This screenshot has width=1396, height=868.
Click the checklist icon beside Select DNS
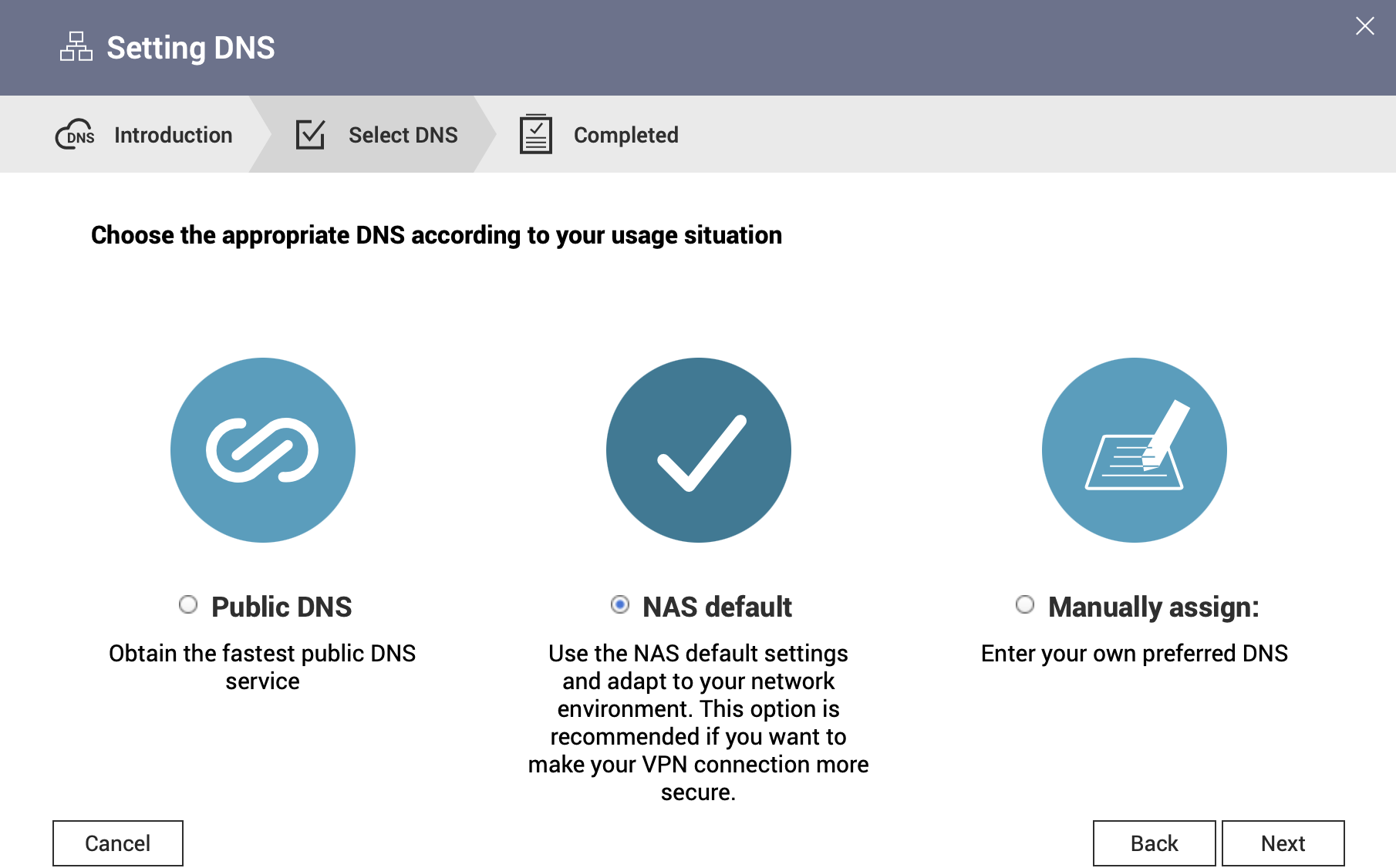[309, 133]
